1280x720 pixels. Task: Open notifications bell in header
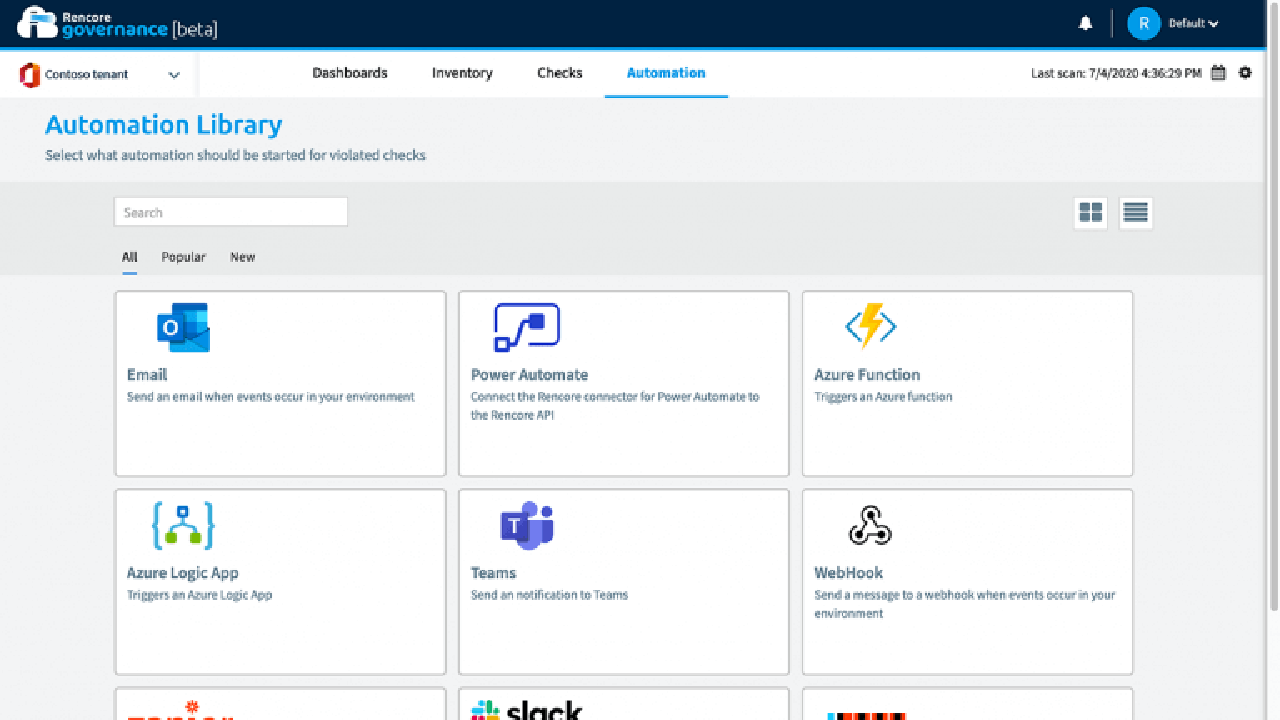[x=1086, y=24]
